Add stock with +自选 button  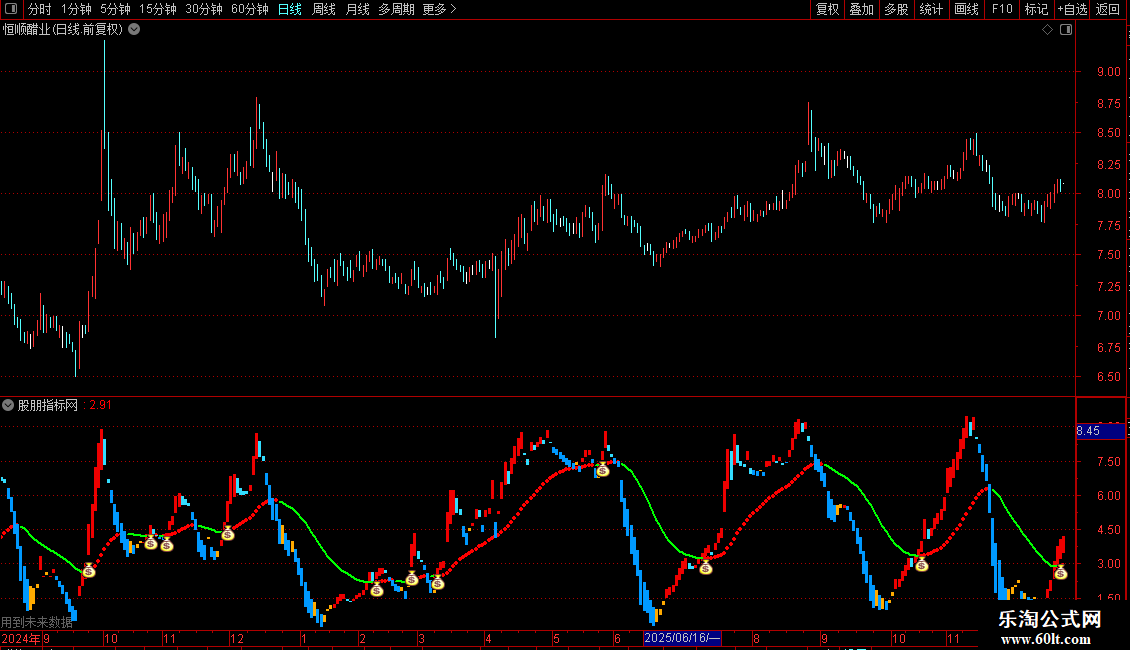[x=1072, y=9]
